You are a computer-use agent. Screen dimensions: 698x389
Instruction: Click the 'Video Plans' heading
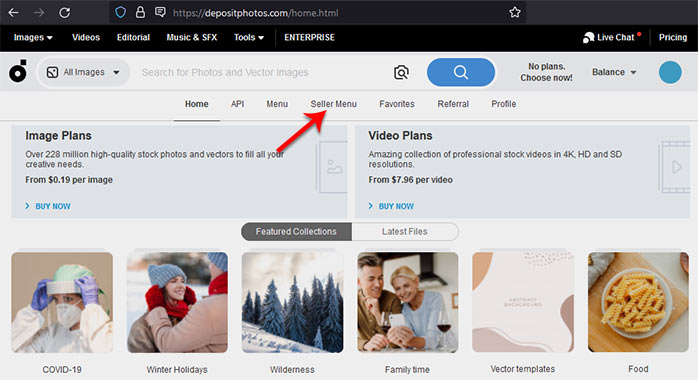(x=400, y=135)
